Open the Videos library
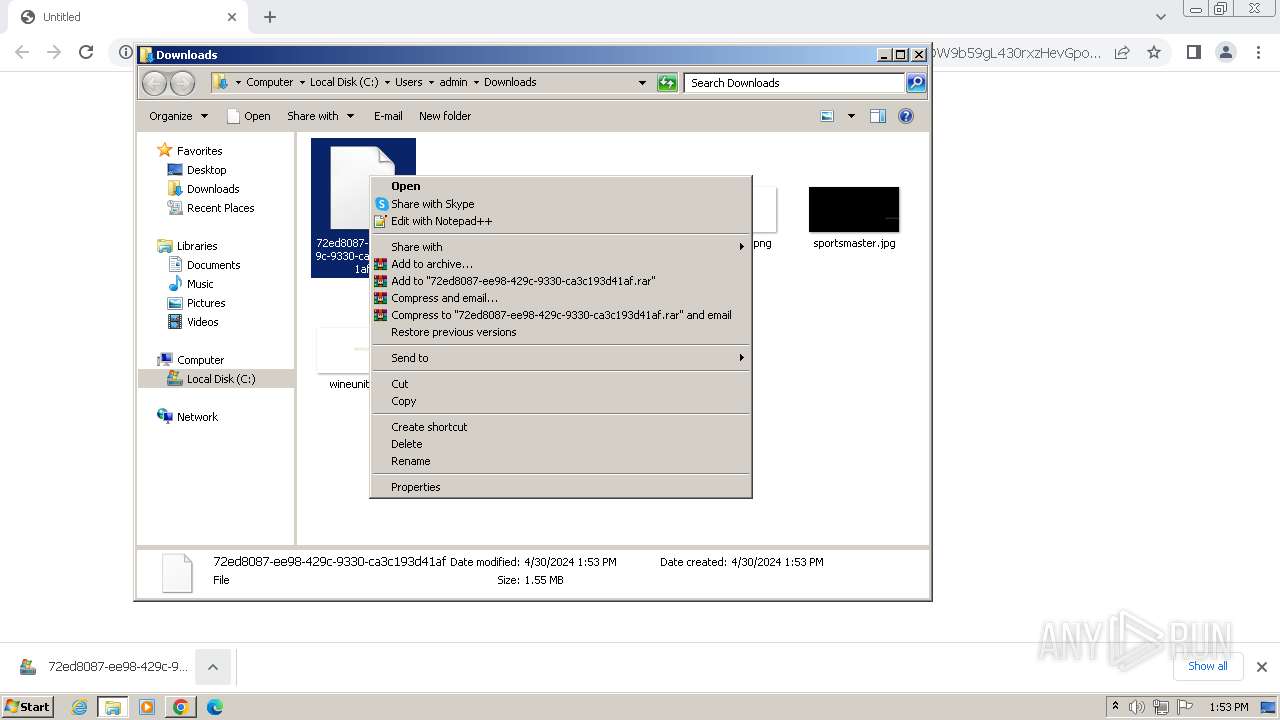 click(x=202, y=322)
